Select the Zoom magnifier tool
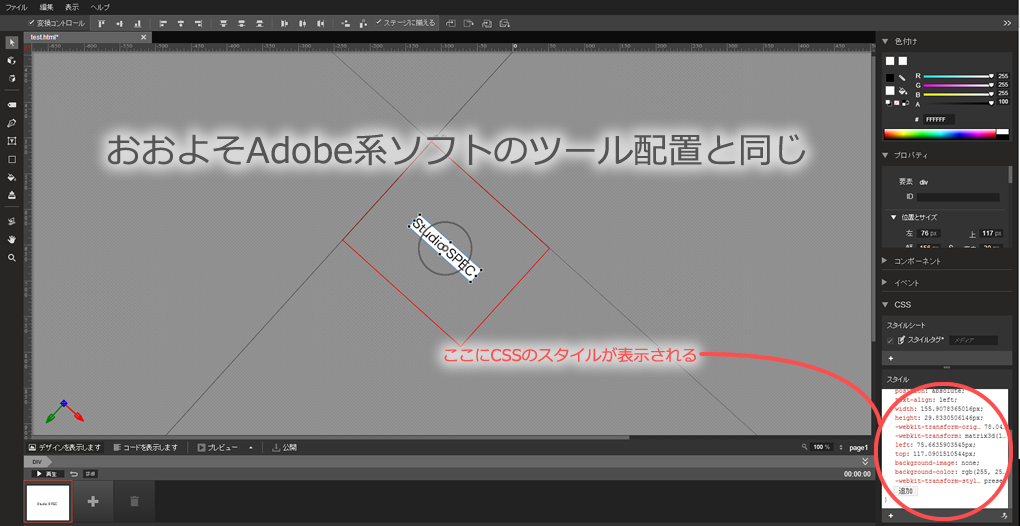 pos(12,257)
